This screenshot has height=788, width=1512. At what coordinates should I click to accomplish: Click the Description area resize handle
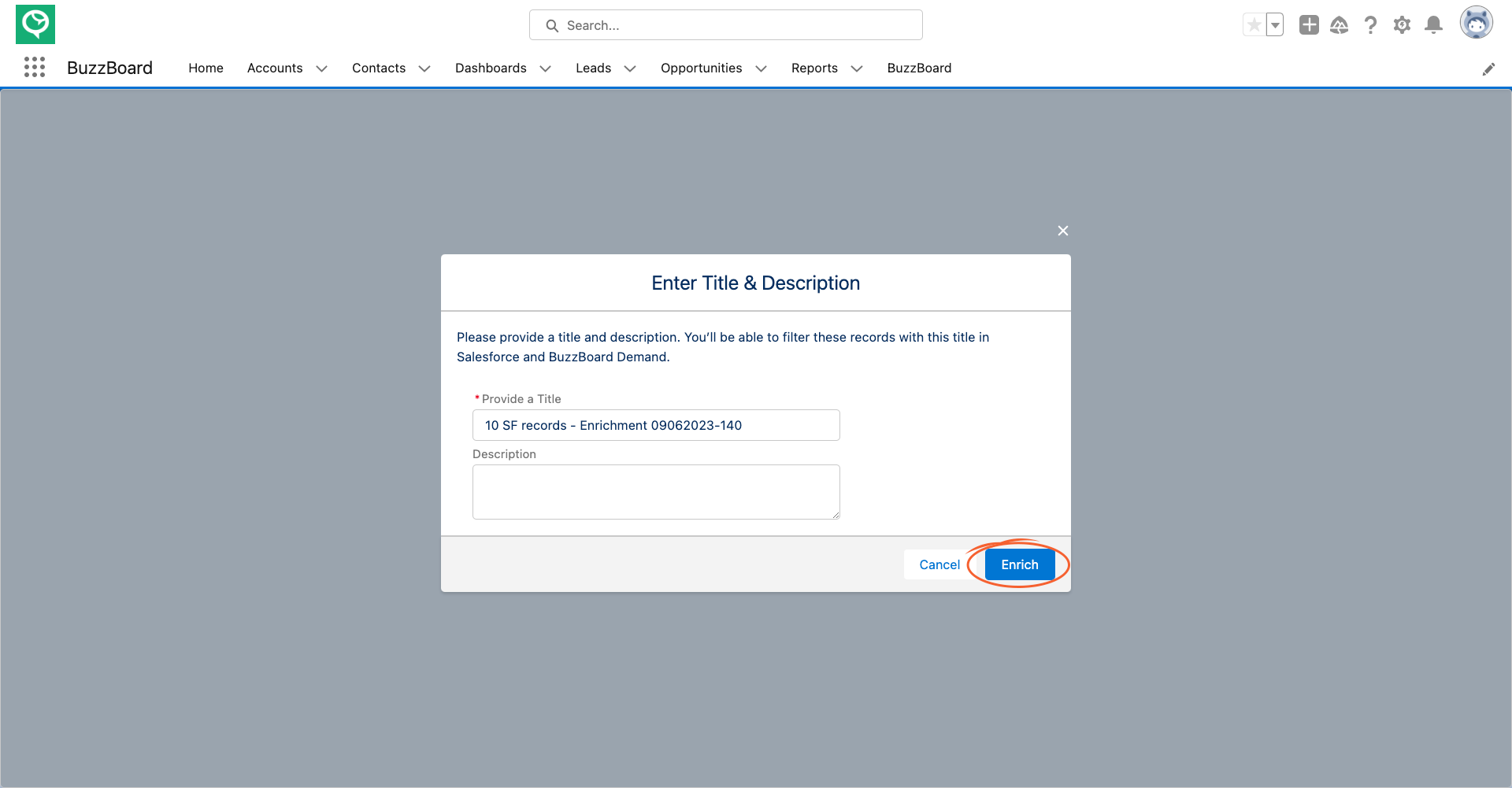(835, 514)
